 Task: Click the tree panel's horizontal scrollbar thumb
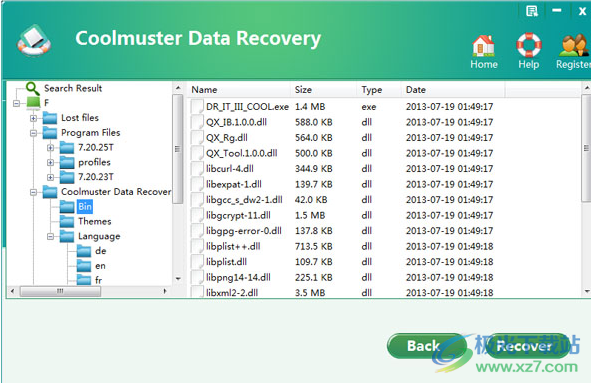point(60,291)
